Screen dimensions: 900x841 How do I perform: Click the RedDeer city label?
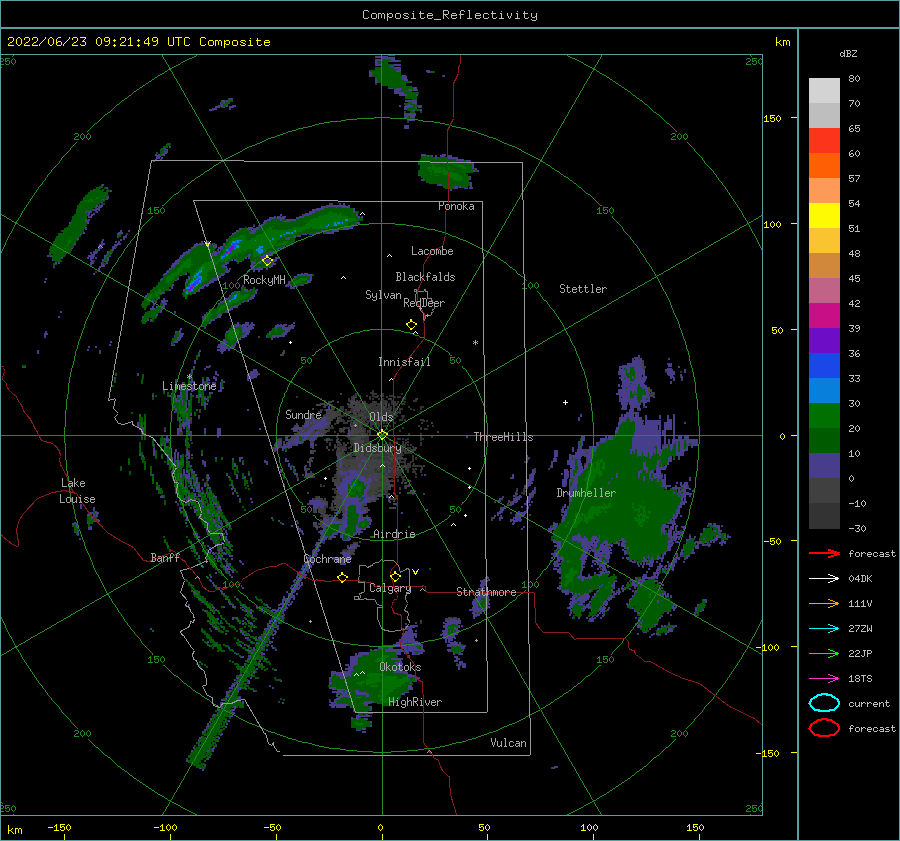pos(424,303)
